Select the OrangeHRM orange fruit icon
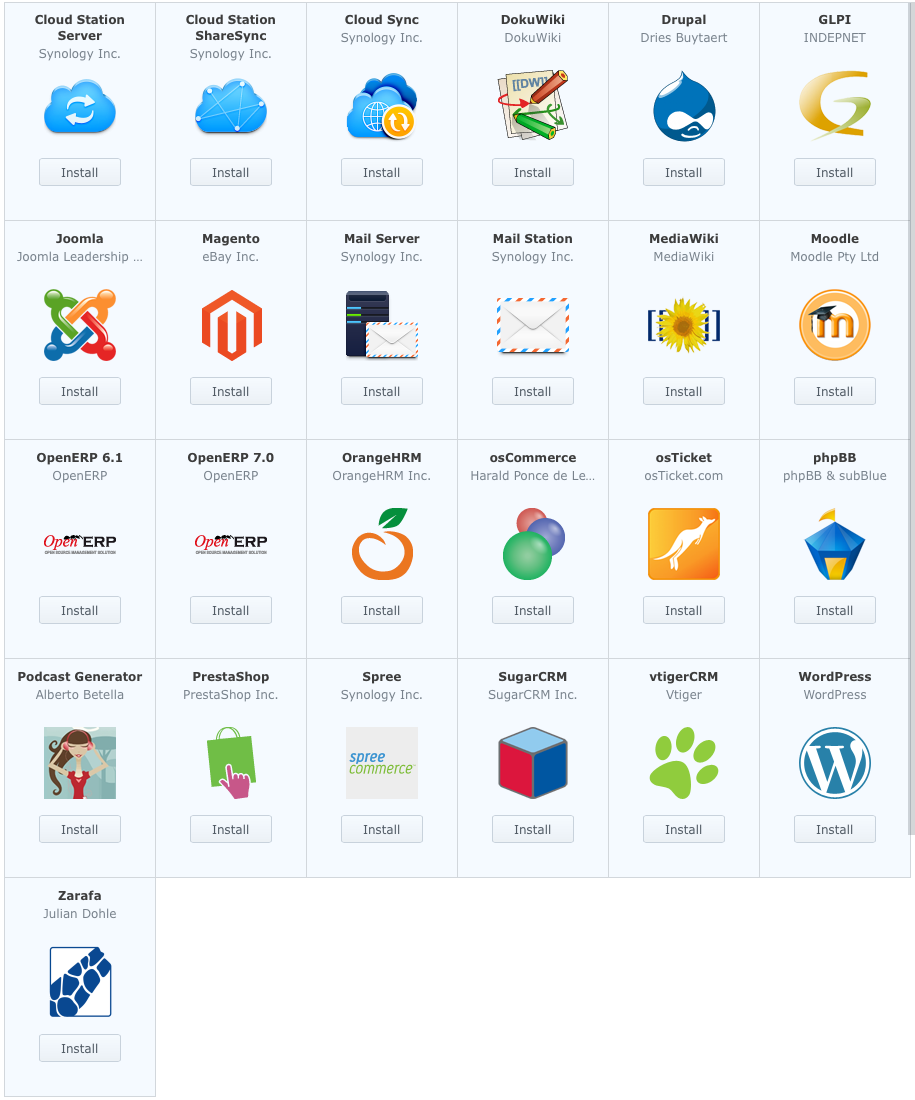 coord(382,544)
